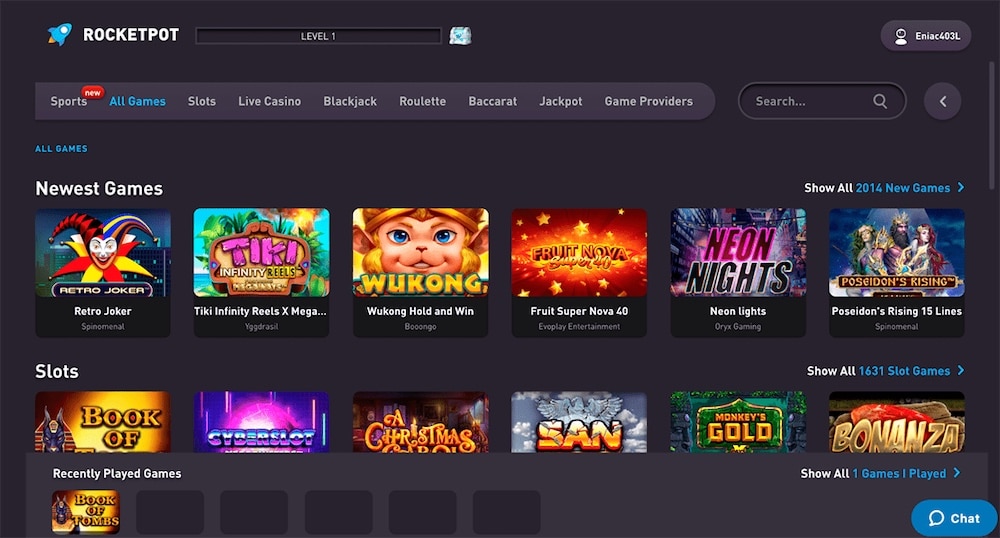Click the Evoplay Entertainment provider label
The height and width of the screenshot is (538, 1000).
click(x=579, y=326)
